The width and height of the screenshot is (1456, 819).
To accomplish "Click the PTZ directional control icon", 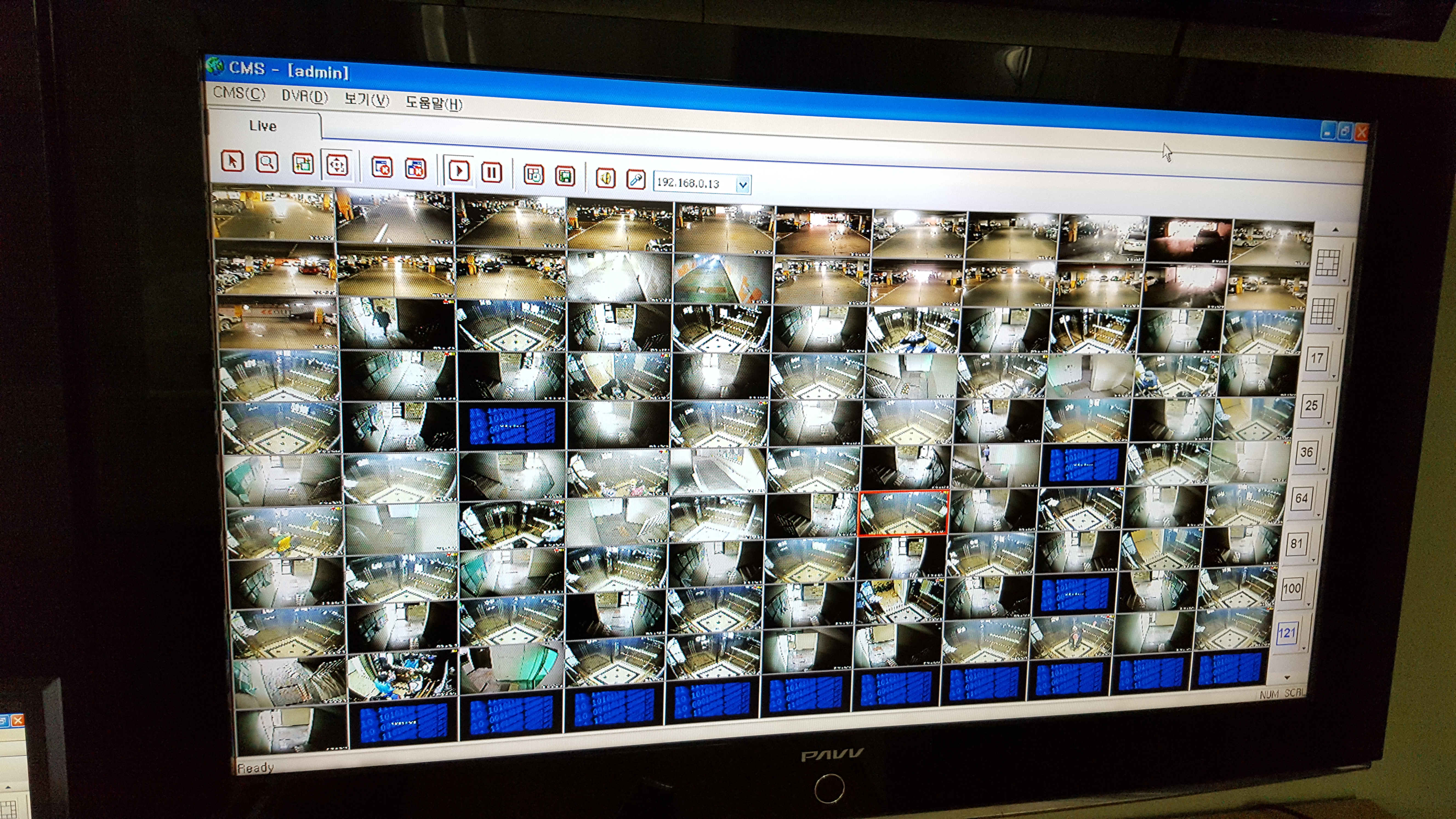I will tap(337, 165).
